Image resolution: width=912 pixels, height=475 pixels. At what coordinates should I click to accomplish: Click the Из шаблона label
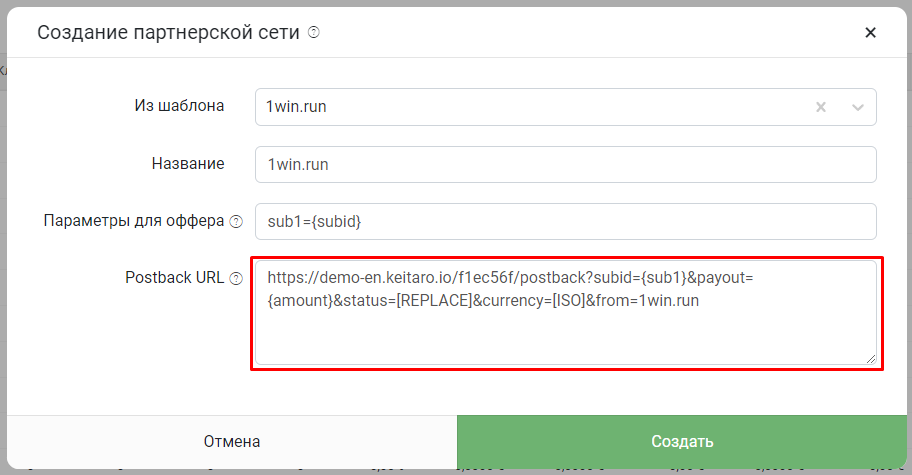(x=179, y=106)
